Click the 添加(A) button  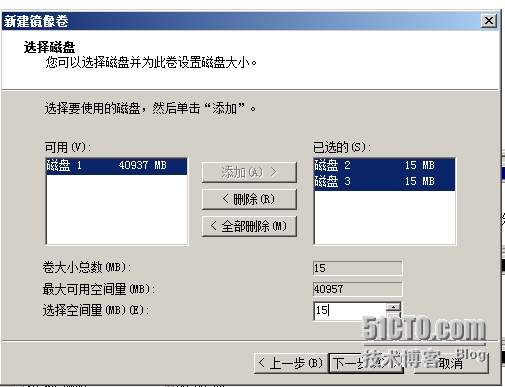tap(249, 172)
